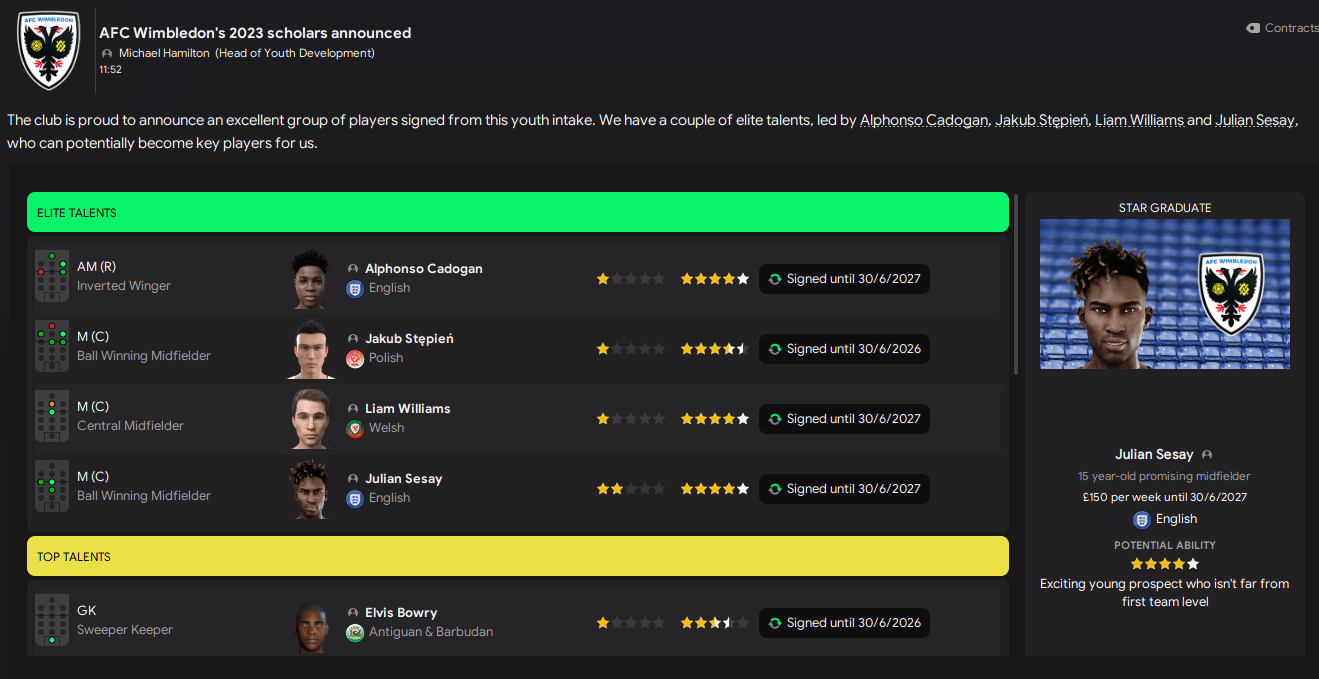Viewport: 1319px width, 679px height.
Task: Click Julian Sesay's signed until 30/6/2027 button
Action: 844,489
